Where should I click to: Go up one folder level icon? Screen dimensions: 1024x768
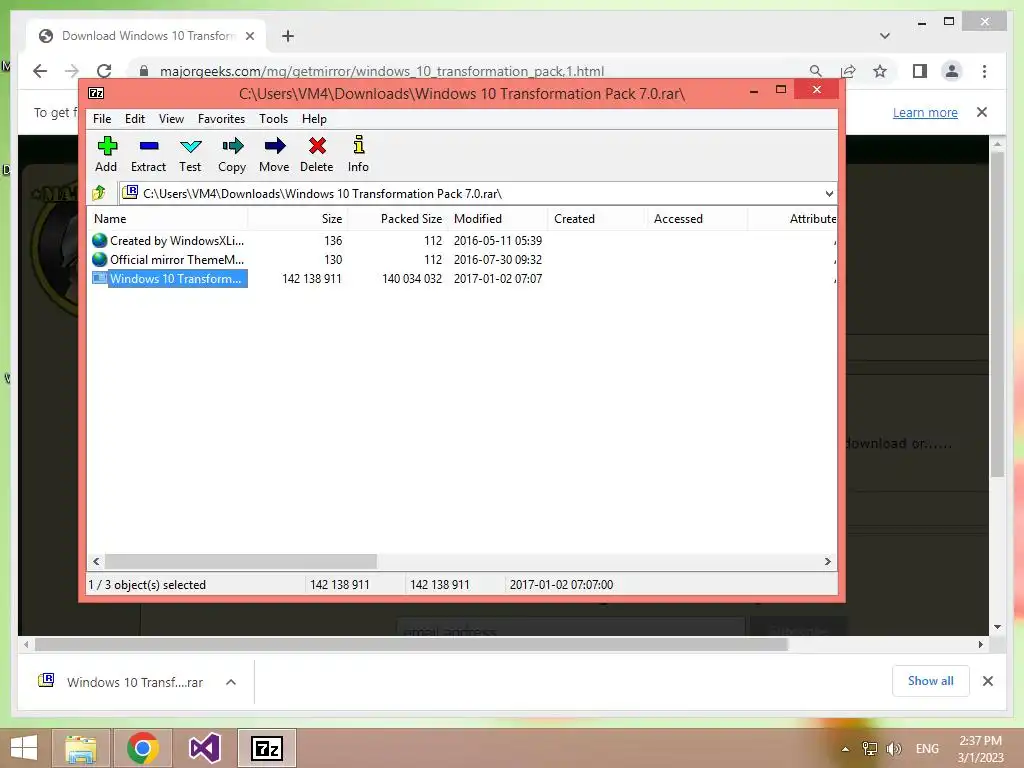pyautogui.click(x=99, y=193)
